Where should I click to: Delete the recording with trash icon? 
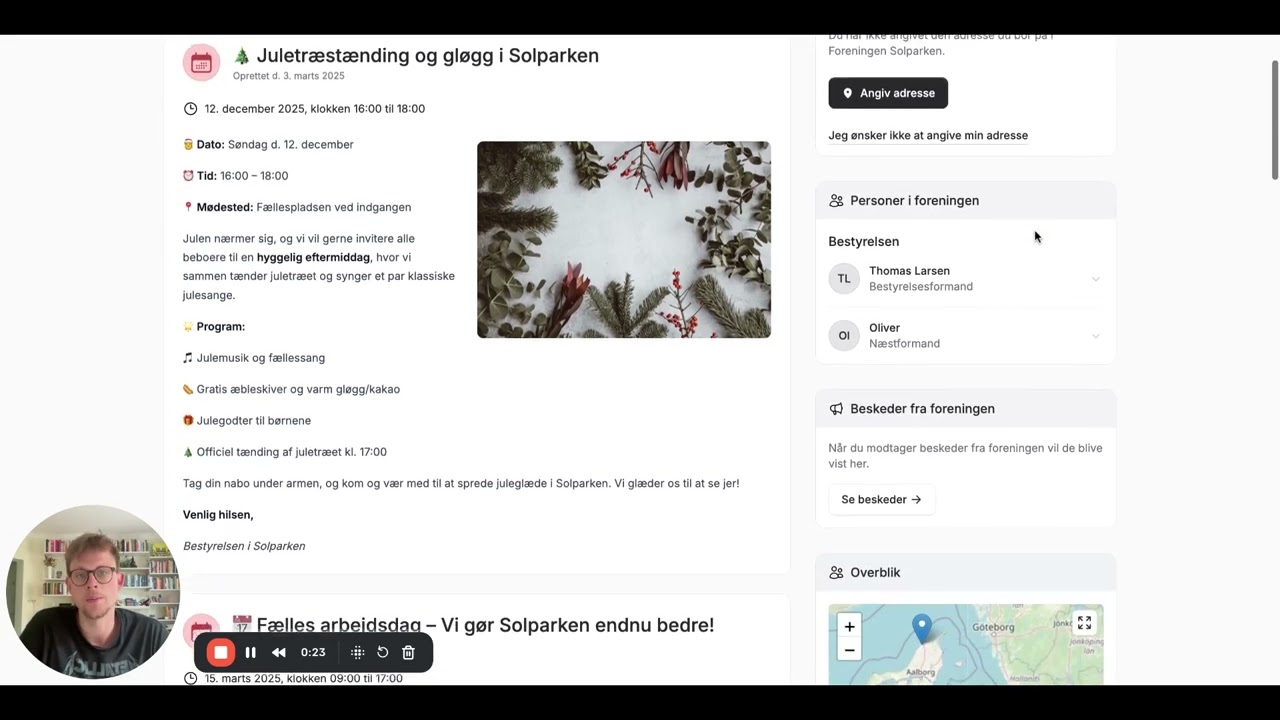click(x=408, y=653)
